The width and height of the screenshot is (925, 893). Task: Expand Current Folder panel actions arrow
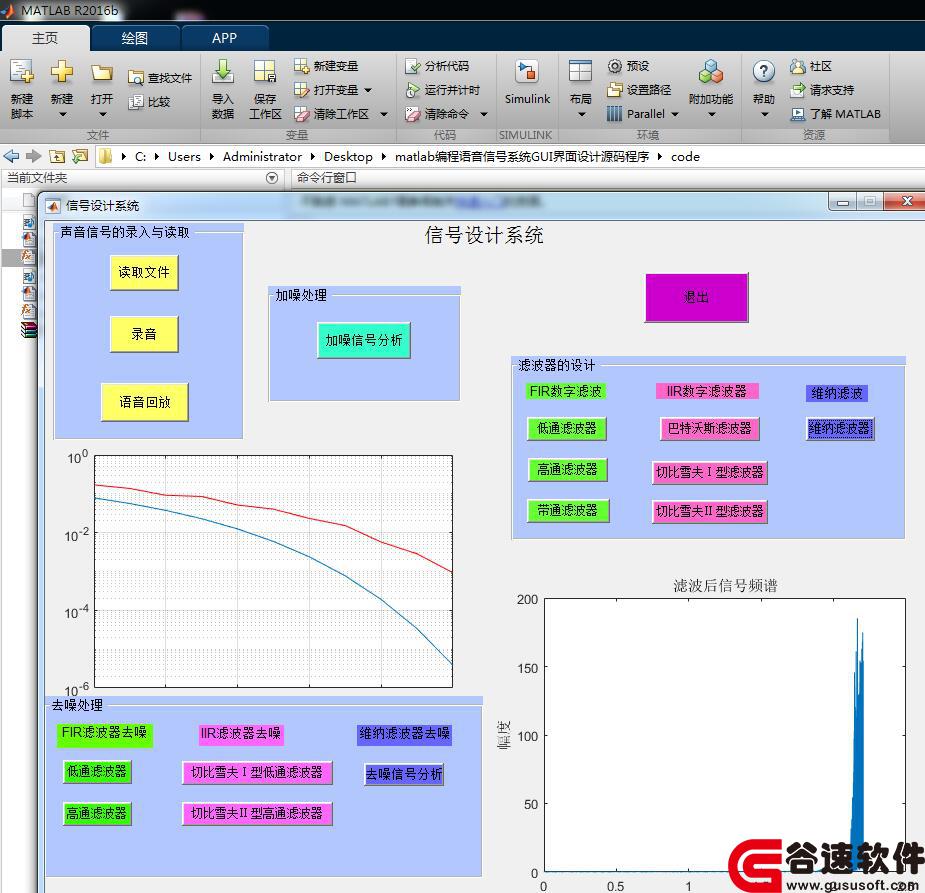(272, 178)
